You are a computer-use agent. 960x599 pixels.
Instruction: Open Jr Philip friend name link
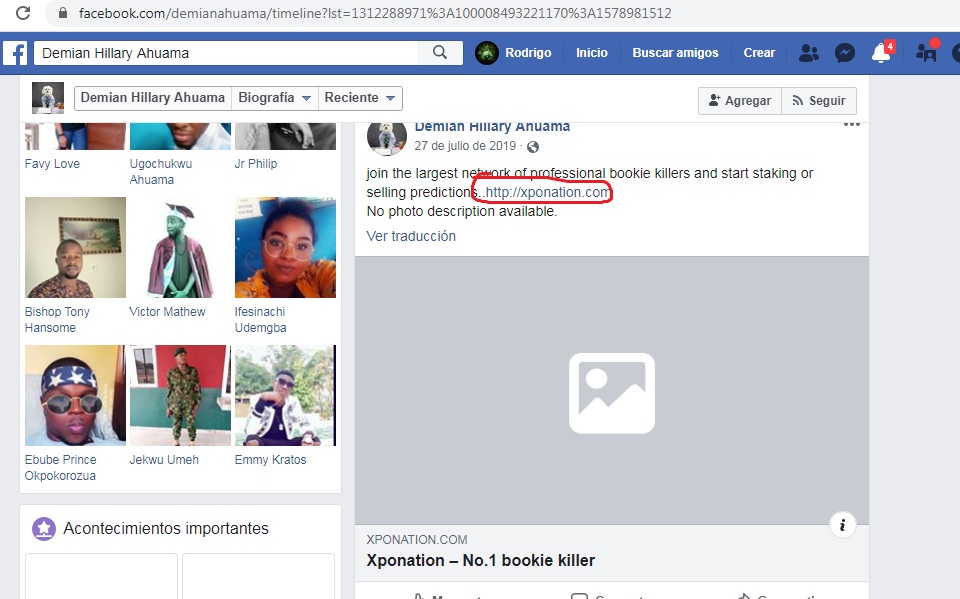(256, 164)
